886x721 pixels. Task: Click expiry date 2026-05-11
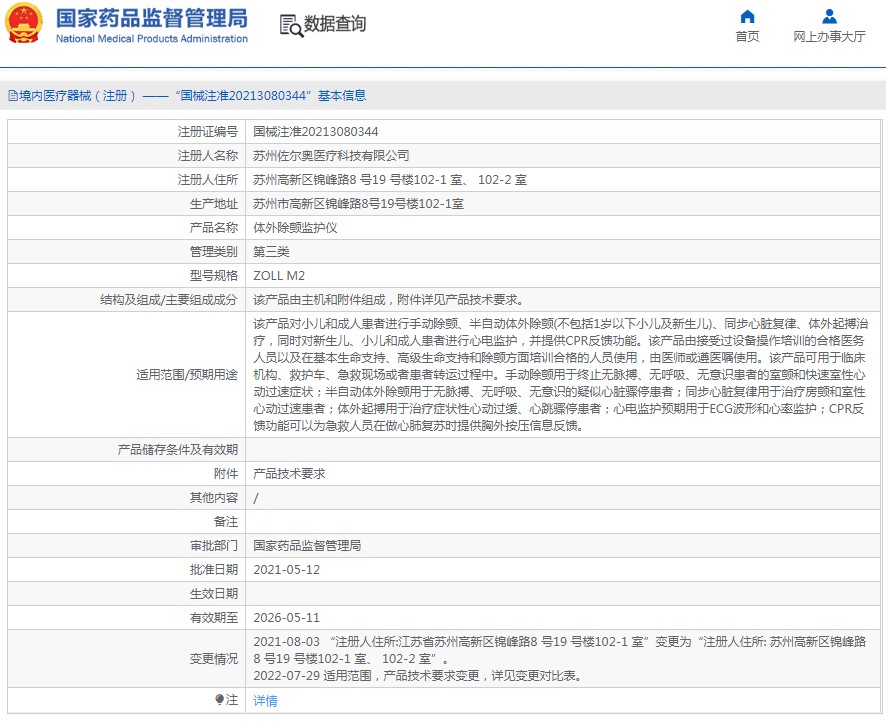click(286, 618)
